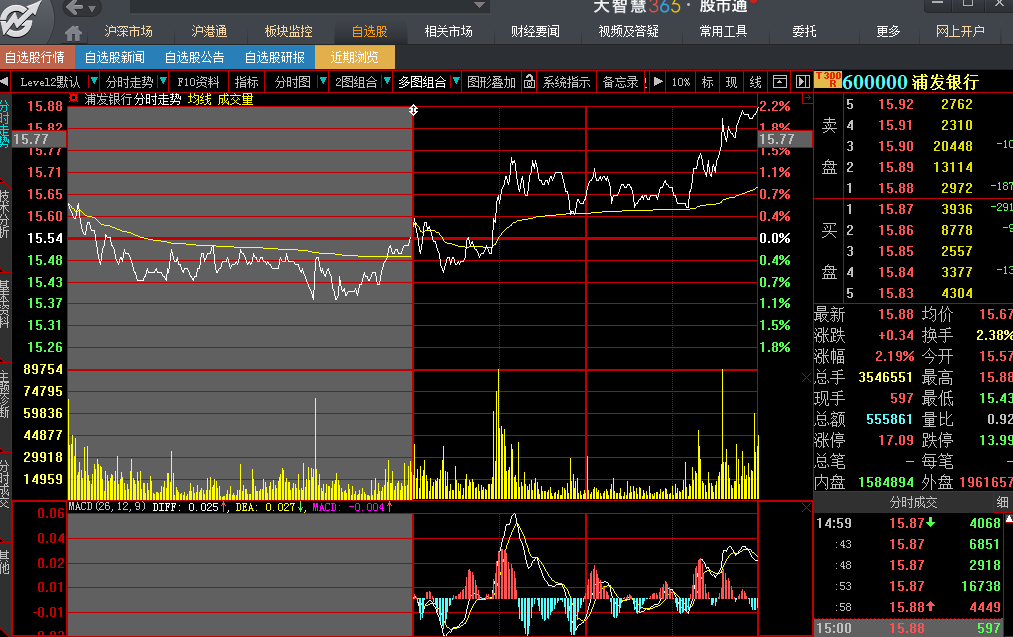The image size is (1013, 637).
Task: Open the 沪深市场 menu
Action: (x=129, y=31)
